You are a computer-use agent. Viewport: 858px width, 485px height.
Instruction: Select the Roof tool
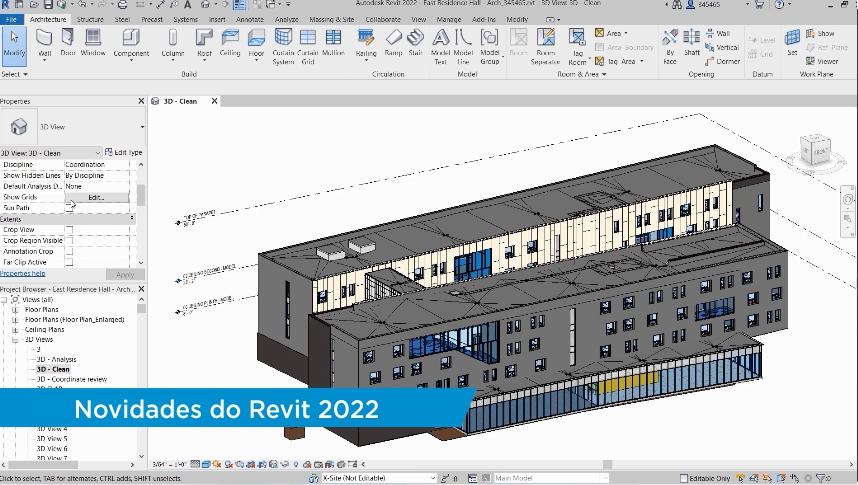pyautogui.click(x=204, y=44)
